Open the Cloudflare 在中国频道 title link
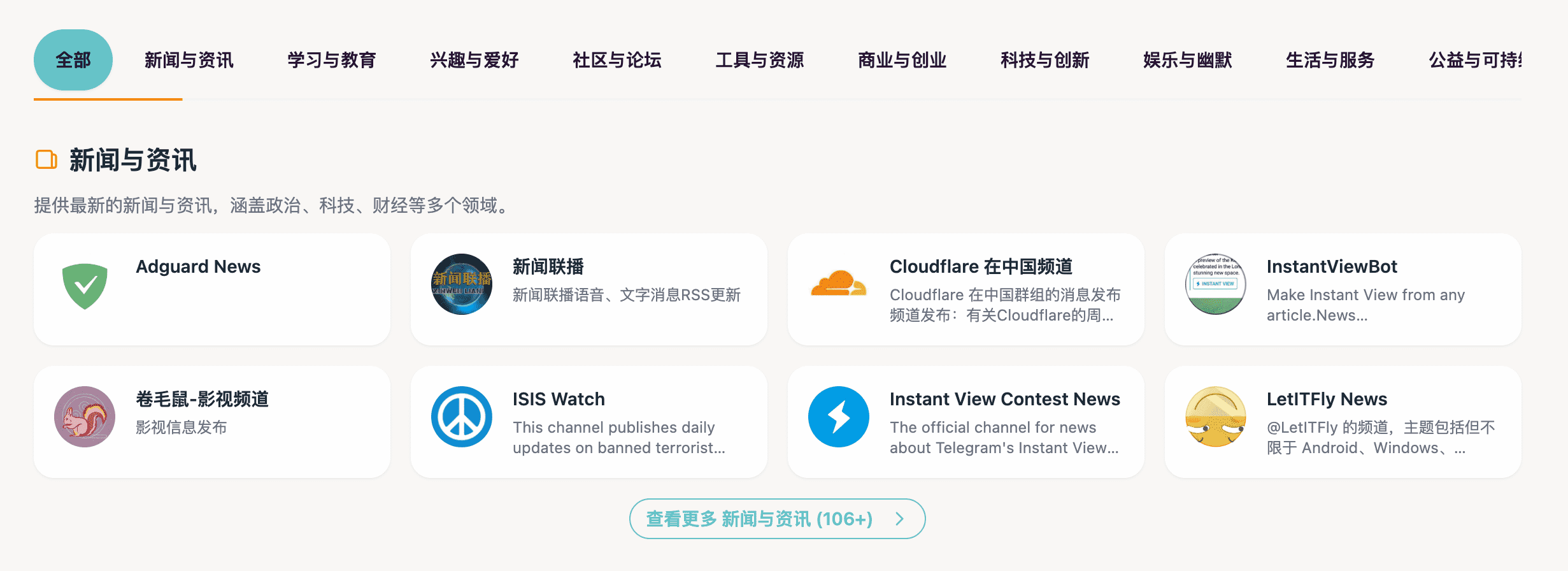This screenshot has width=1568, height=571. 981,266
